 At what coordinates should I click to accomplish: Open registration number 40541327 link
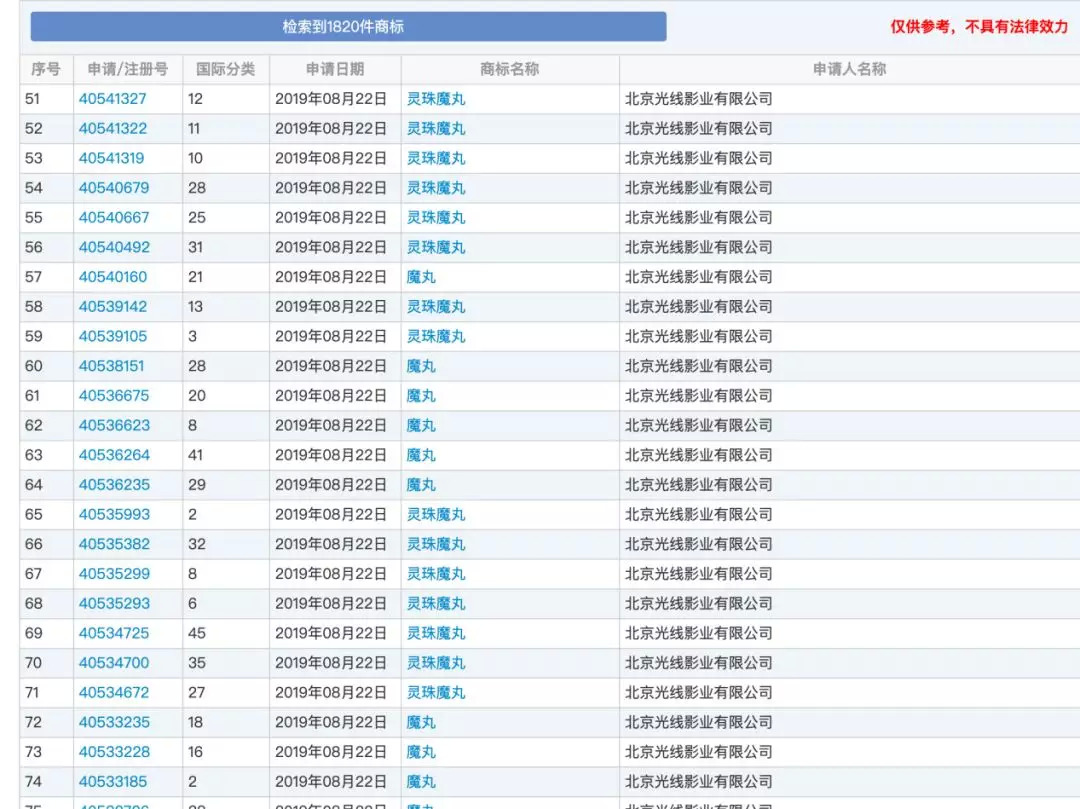tap(112, 98)
